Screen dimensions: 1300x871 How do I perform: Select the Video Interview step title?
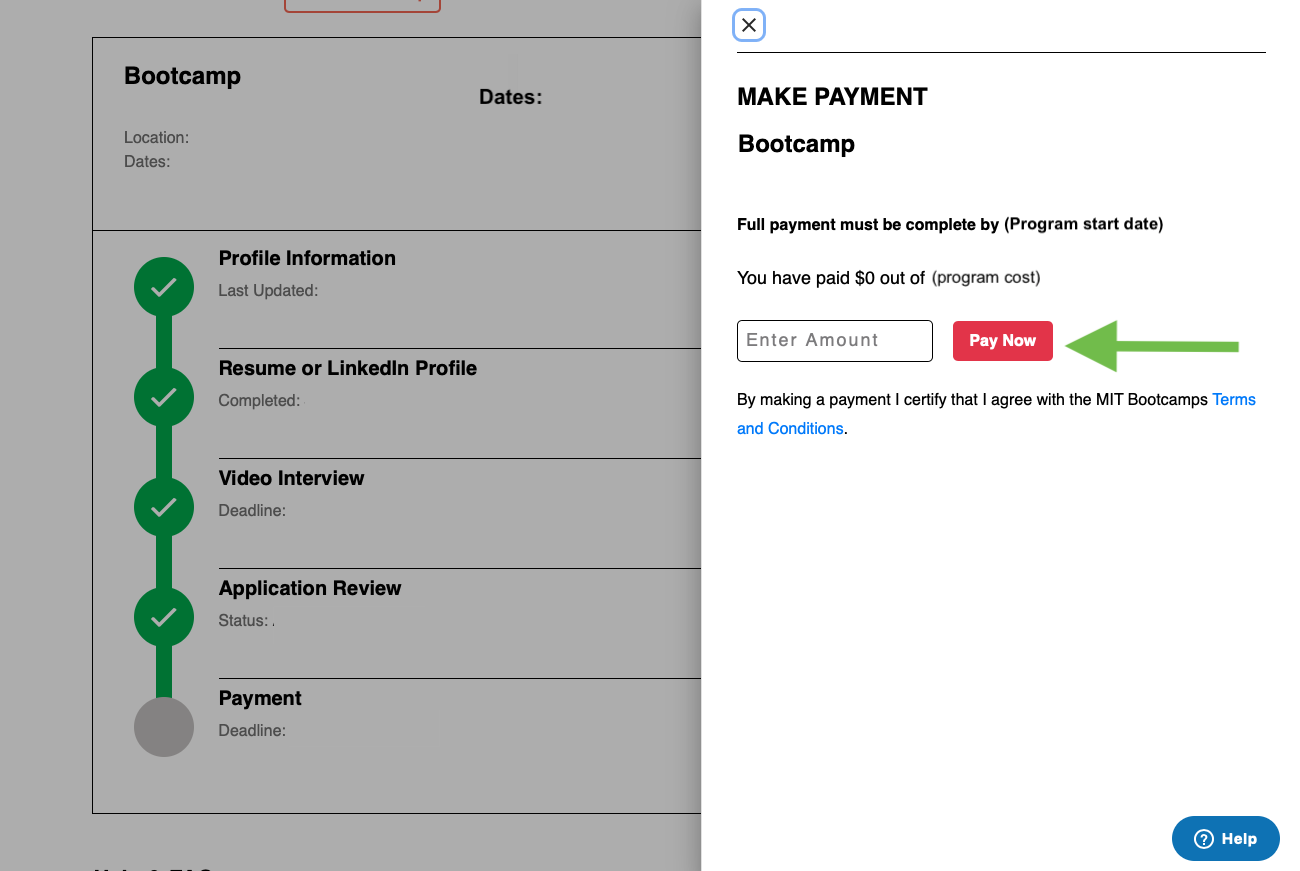(291, 478)
